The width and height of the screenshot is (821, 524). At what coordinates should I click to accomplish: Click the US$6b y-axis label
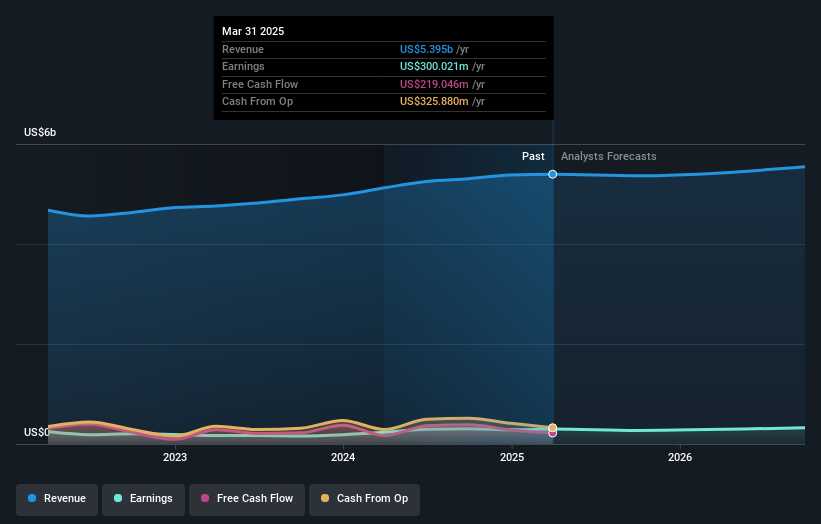tap(40, 132)
